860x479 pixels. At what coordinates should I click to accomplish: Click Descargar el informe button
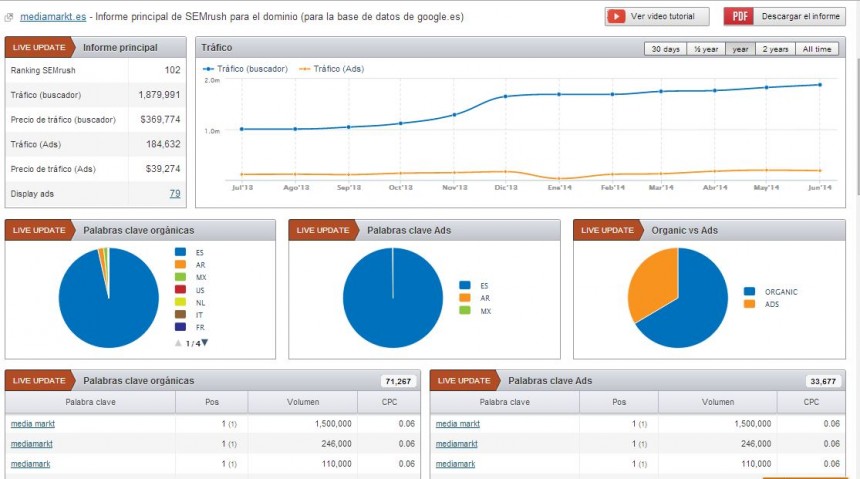(784, 16)
